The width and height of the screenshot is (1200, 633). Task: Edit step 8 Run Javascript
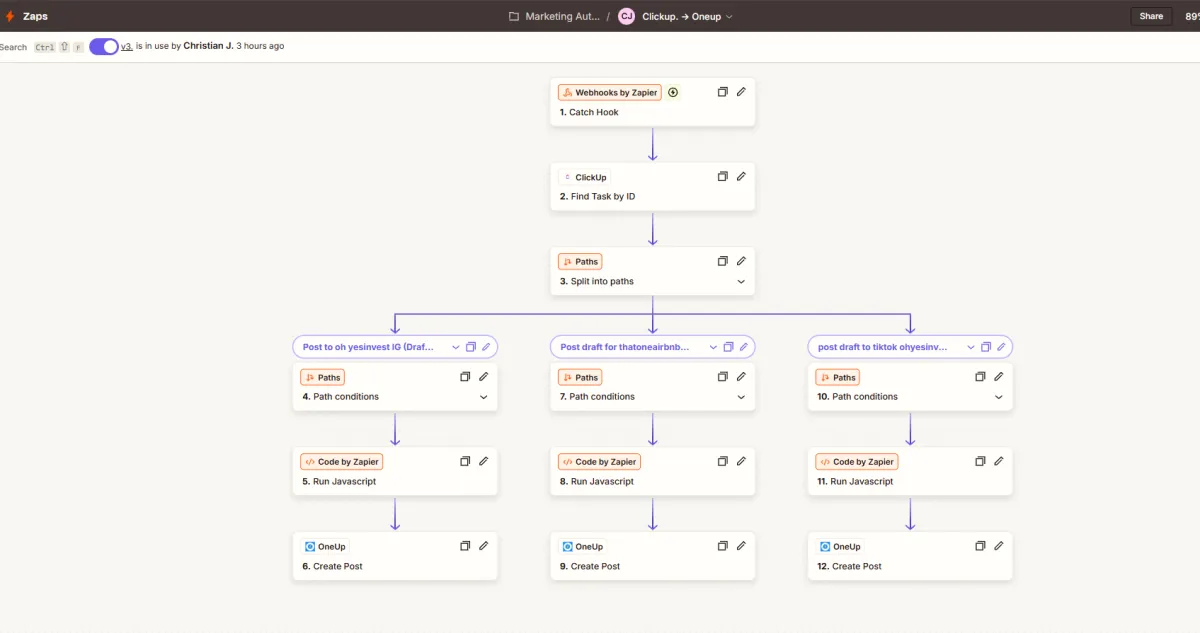point(741,461)
